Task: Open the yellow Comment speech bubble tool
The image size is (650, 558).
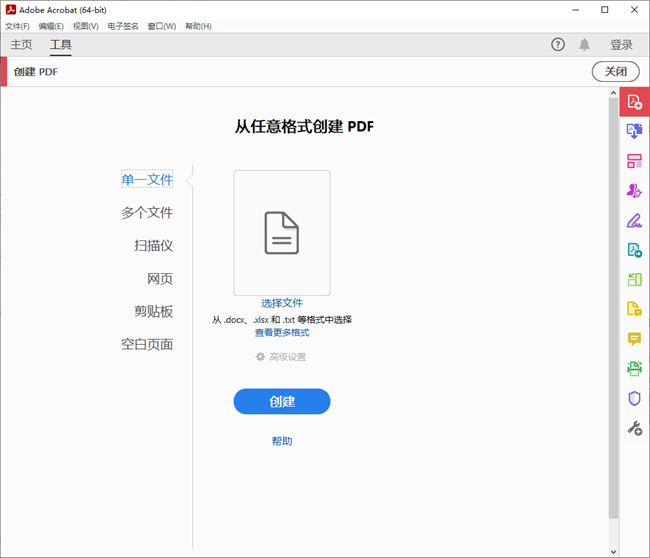Action: [x=634, y=339]
